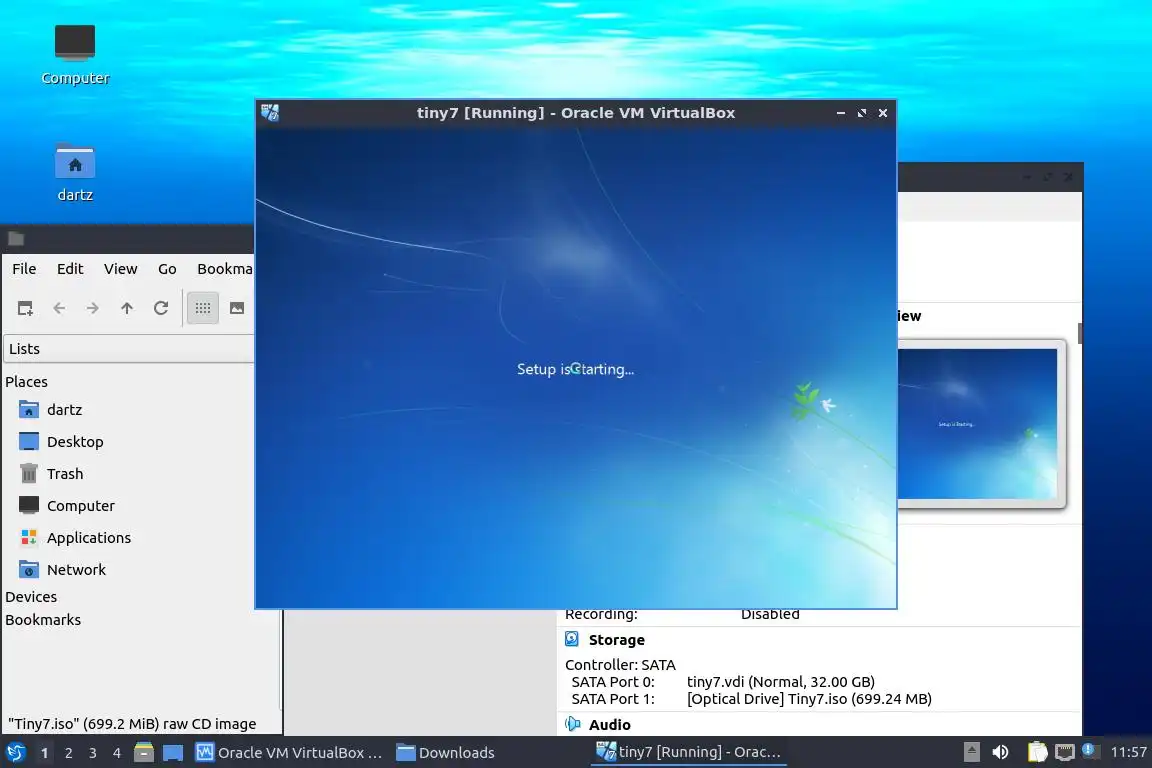Switch to workspace 2
The width and height of the screenshot is (1152, 768).
[x=69, y=753]
